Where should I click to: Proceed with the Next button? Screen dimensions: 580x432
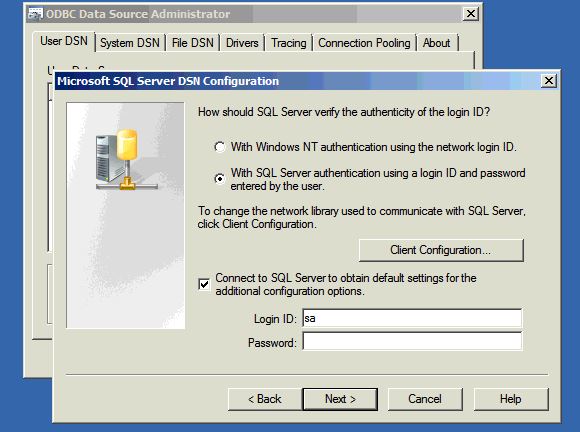[x=340, y=399]
